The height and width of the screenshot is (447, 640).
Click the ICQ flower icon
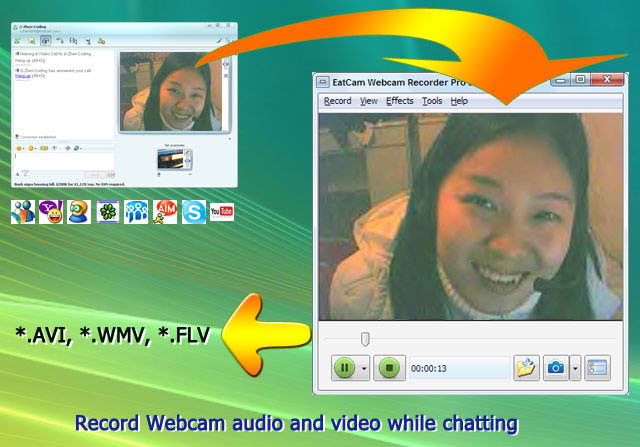point(108,211)
